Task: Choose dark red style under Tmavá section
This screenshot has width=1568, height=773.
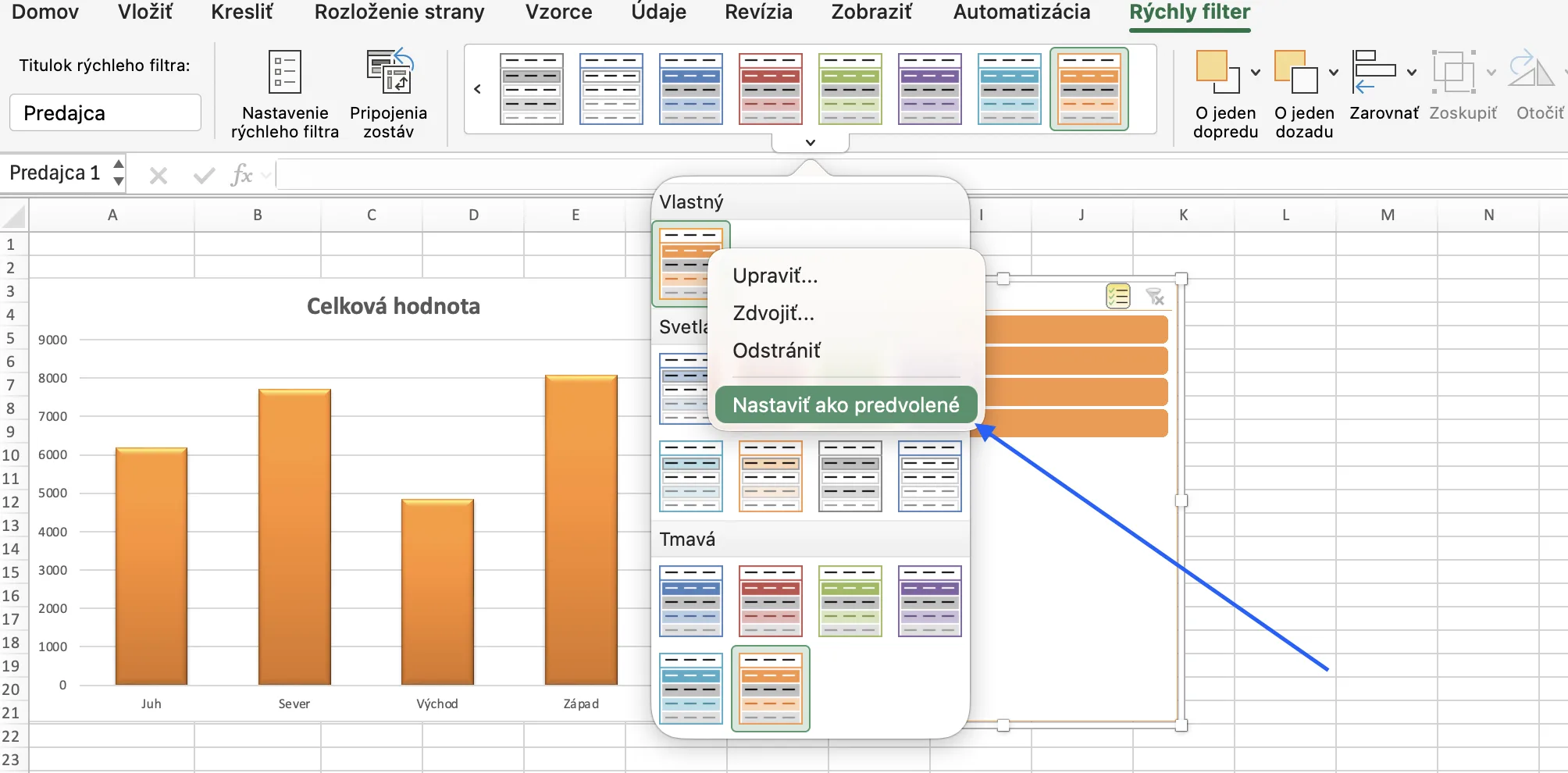Action: tap(771, 601)
